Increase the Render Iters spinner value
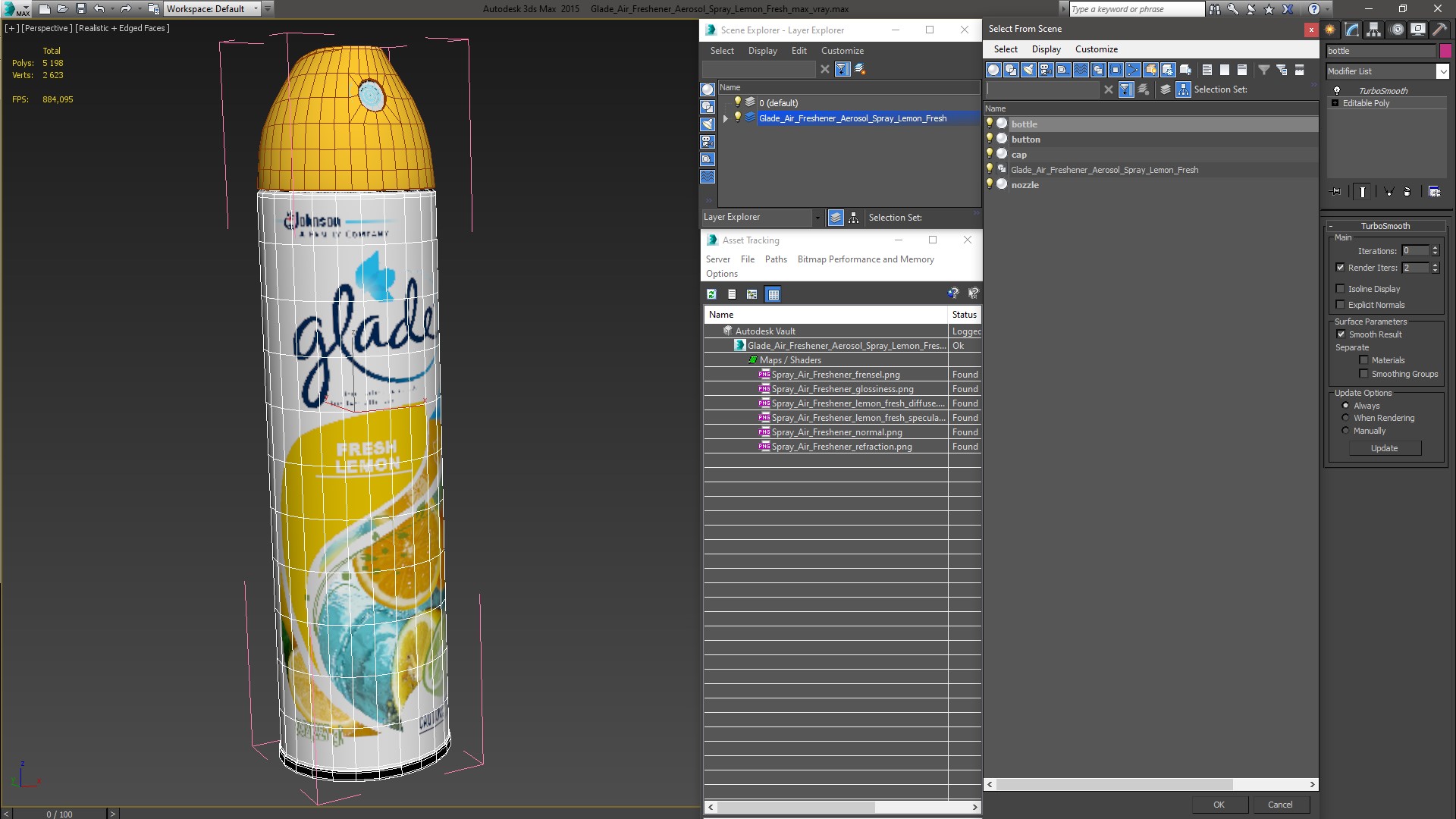Screen dimensions: 1456x819 tap(1435, 265)
